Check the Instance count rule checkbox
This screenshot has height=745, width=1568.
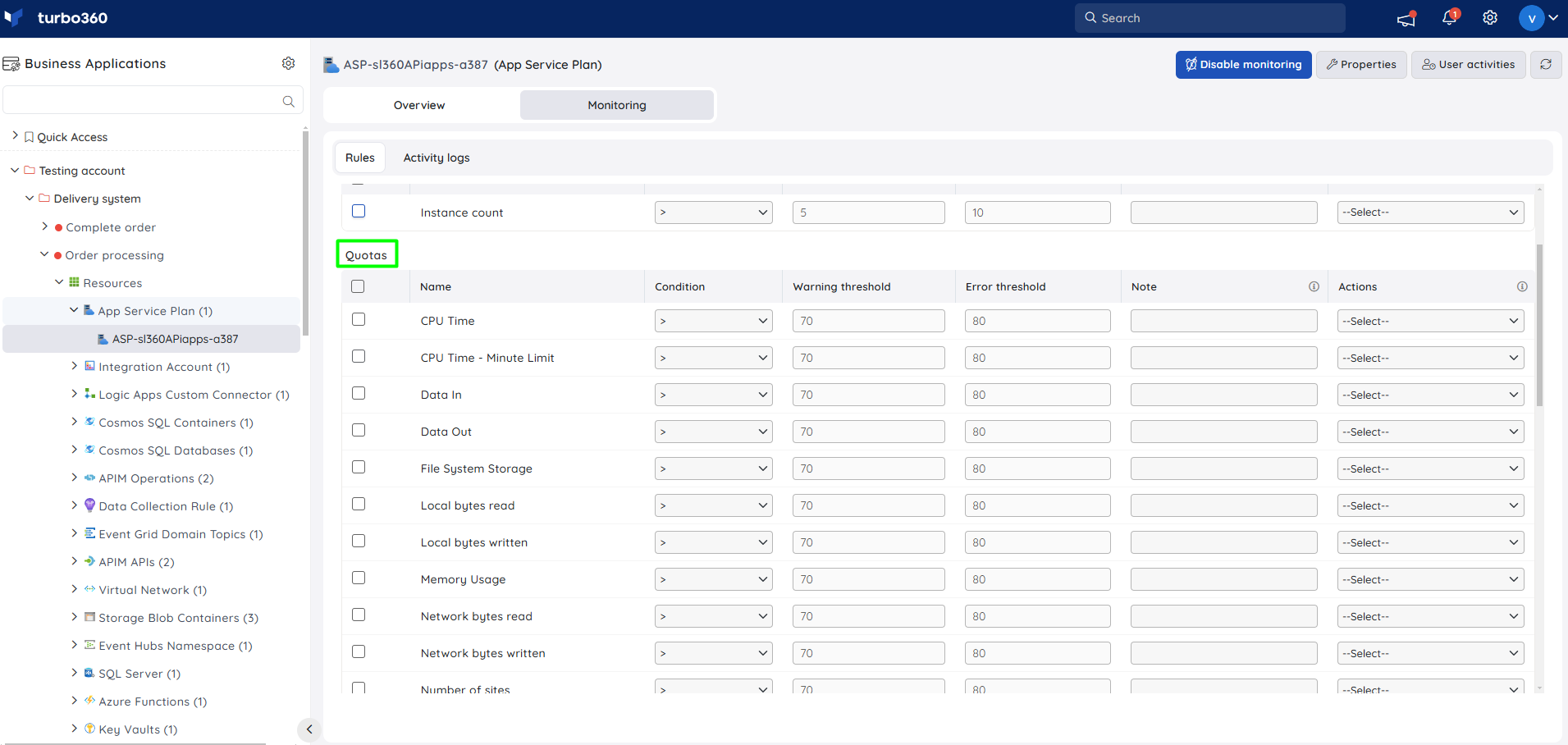tap(359, 211)
